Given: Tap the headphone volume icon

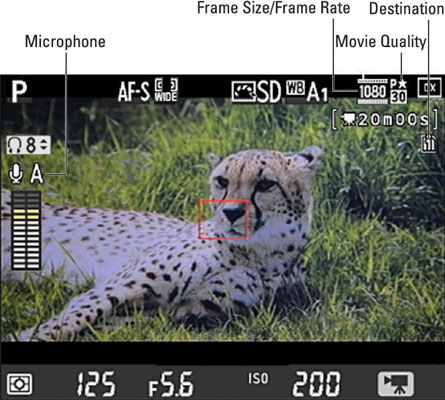Looking at the screenshot, I should [14, 145].
